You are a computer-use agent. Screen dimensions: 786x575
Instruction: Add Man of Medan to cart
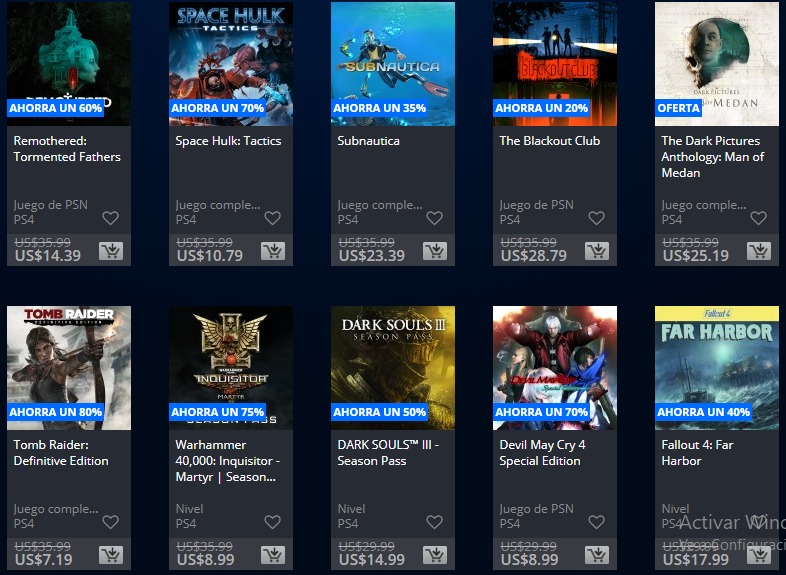tap(758, 251)
